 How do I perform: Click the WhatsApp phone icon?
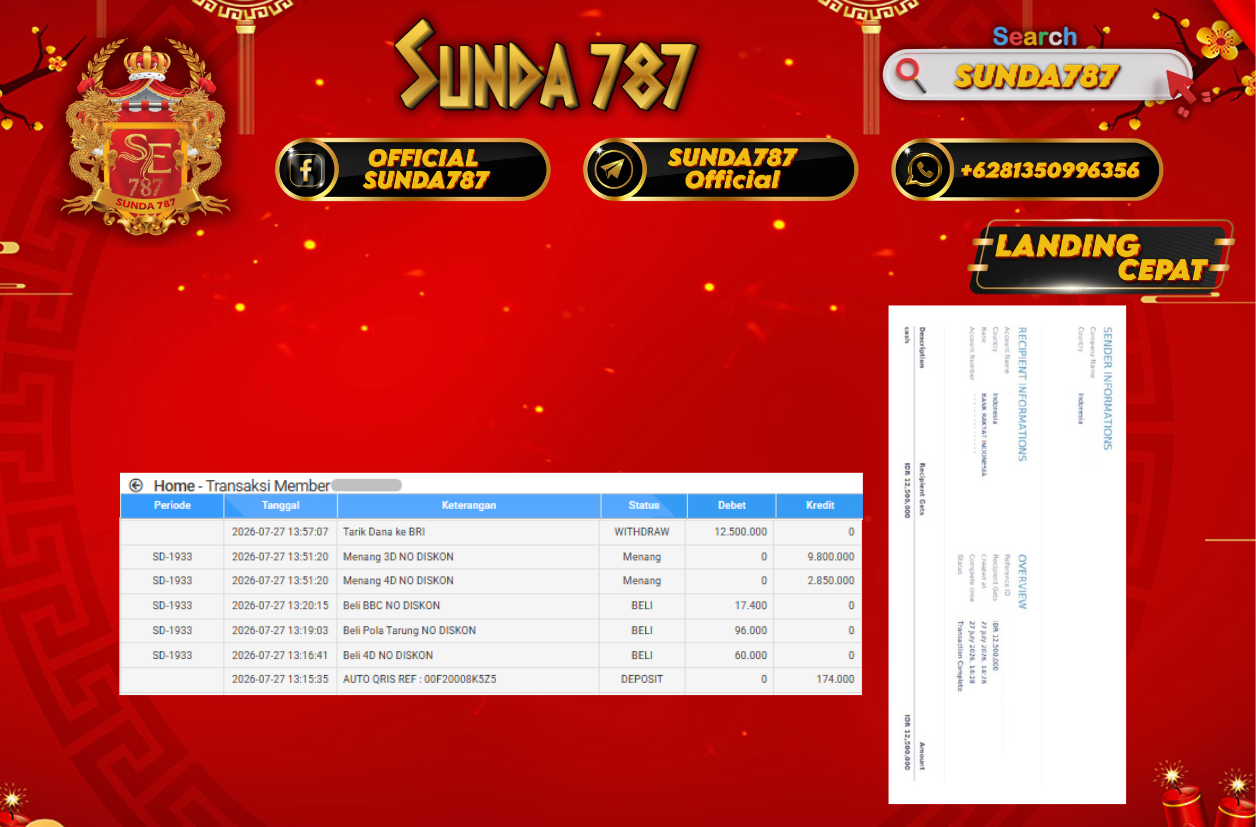click(x=922, y=169)
